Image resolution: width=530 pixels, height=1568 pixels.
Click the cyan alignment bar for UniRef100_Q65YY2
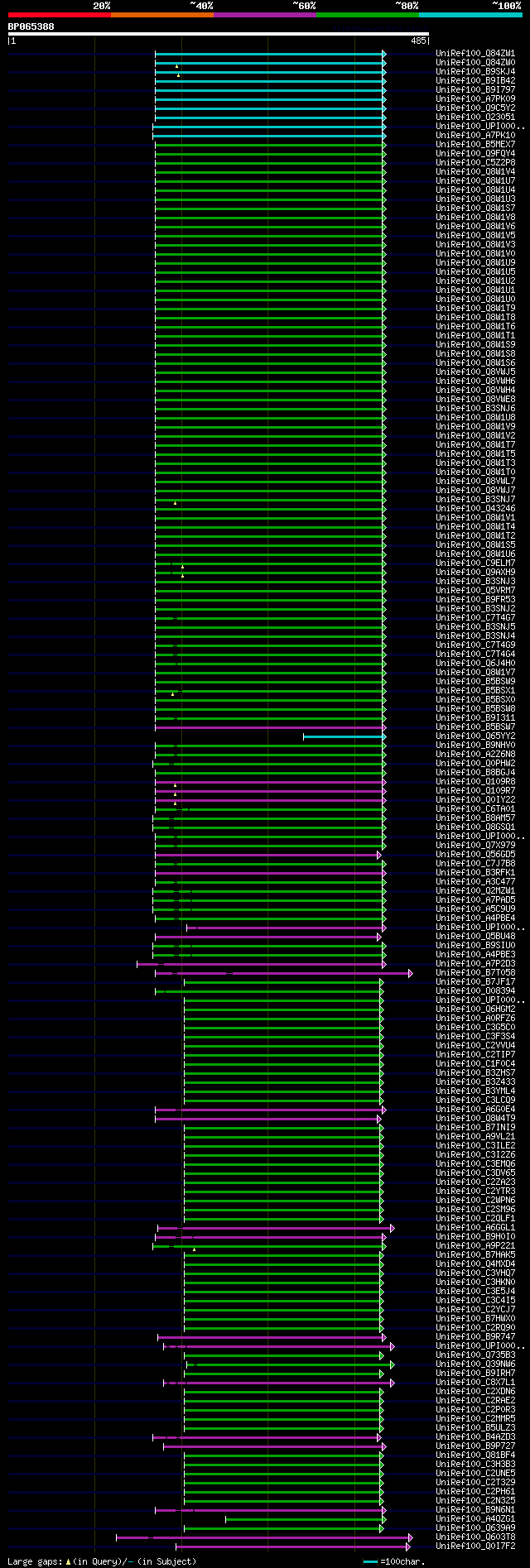tap(344, 736)
